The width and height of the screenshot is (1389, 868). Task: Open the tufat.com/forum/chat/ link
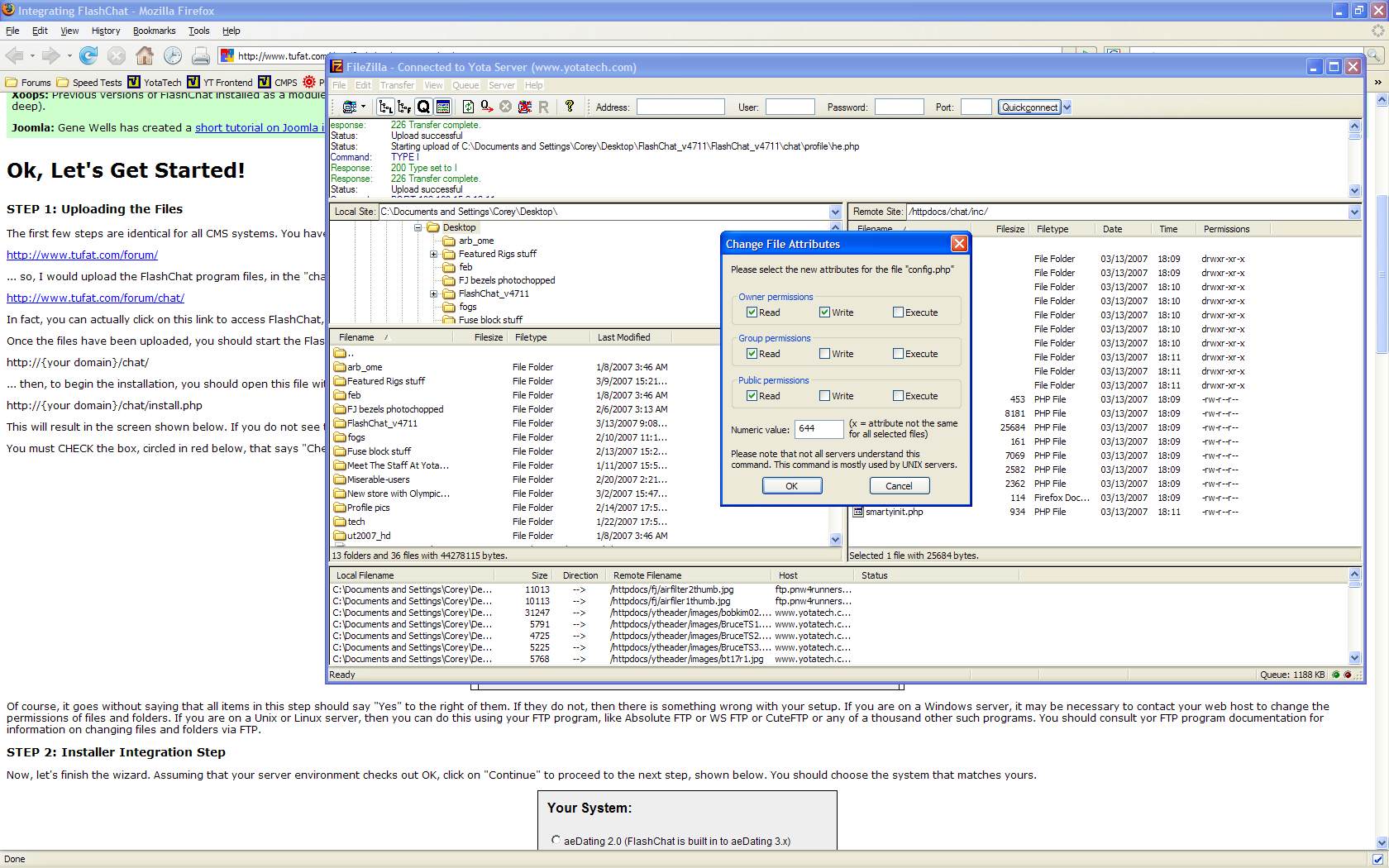(95, 298)
